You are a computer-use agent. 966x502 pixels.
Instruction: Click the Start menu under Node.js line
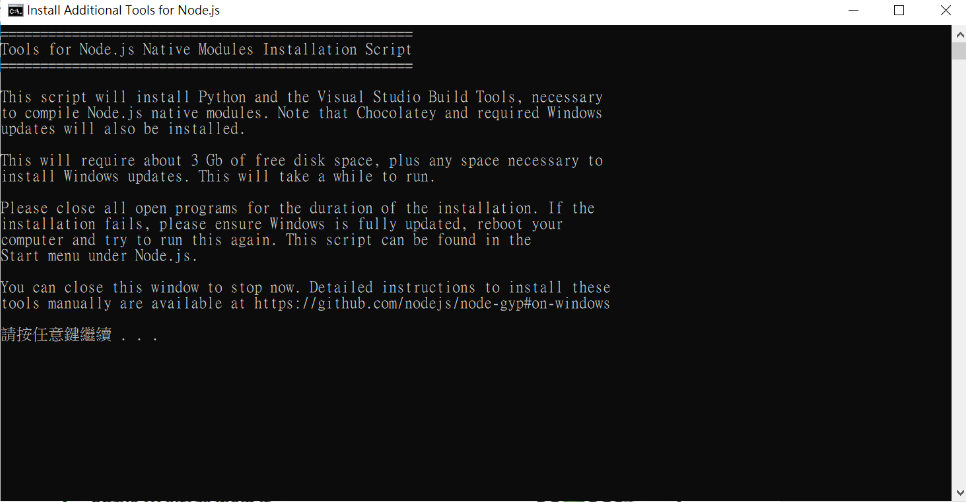click(x=99, y=256)
